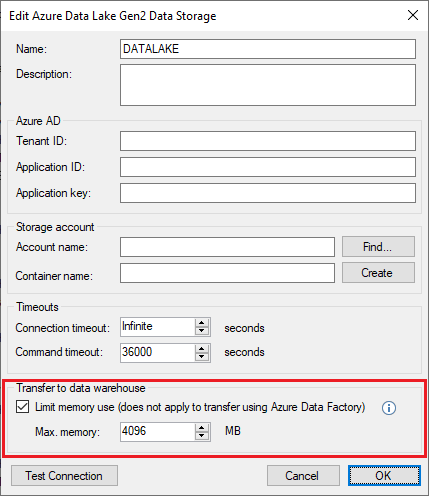Decrease Max. memory with down arrow
The width and height of the screenshot is (429, 496).
point(202,436)
